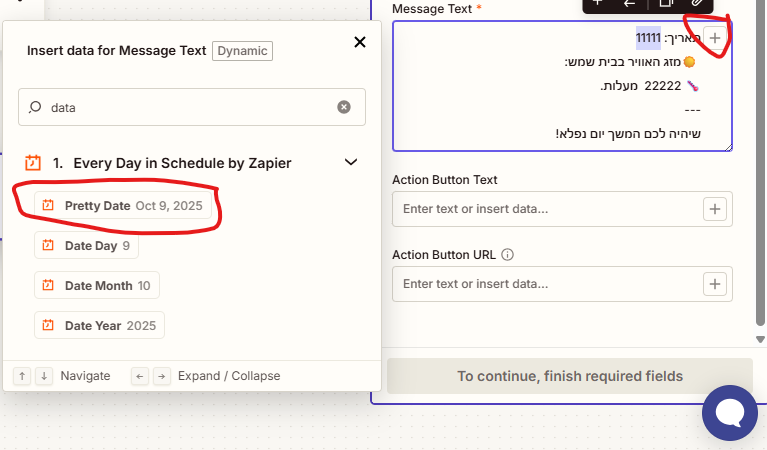The width and height of the screenshot is (767, 450).
Task: Open the chat support bubble
Action: pyautogui.click(x=730, y=412)
